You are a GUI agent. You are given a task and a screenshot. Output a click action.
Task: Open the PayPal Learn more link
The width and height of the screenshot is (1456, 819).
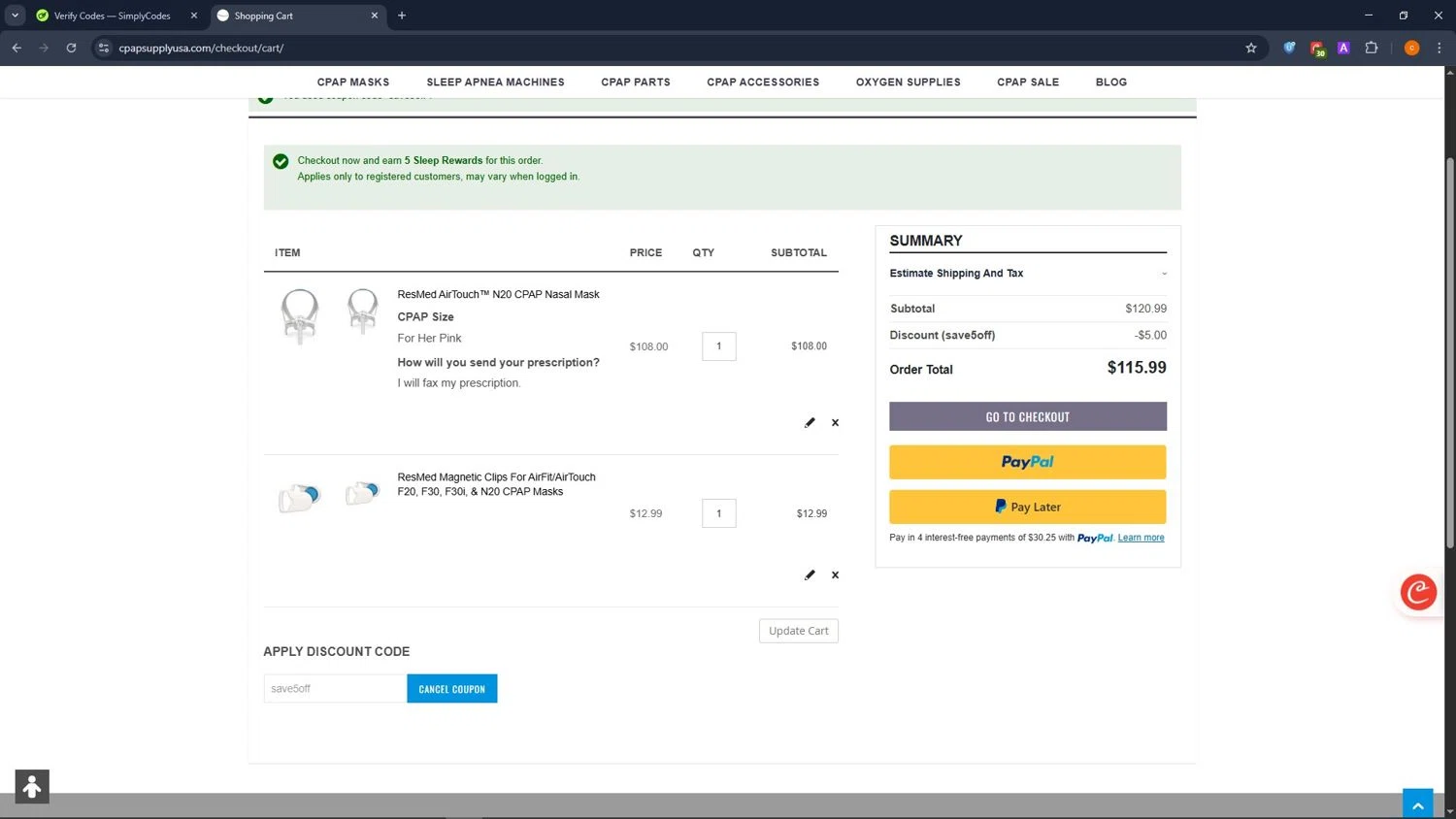point(1141,538)
